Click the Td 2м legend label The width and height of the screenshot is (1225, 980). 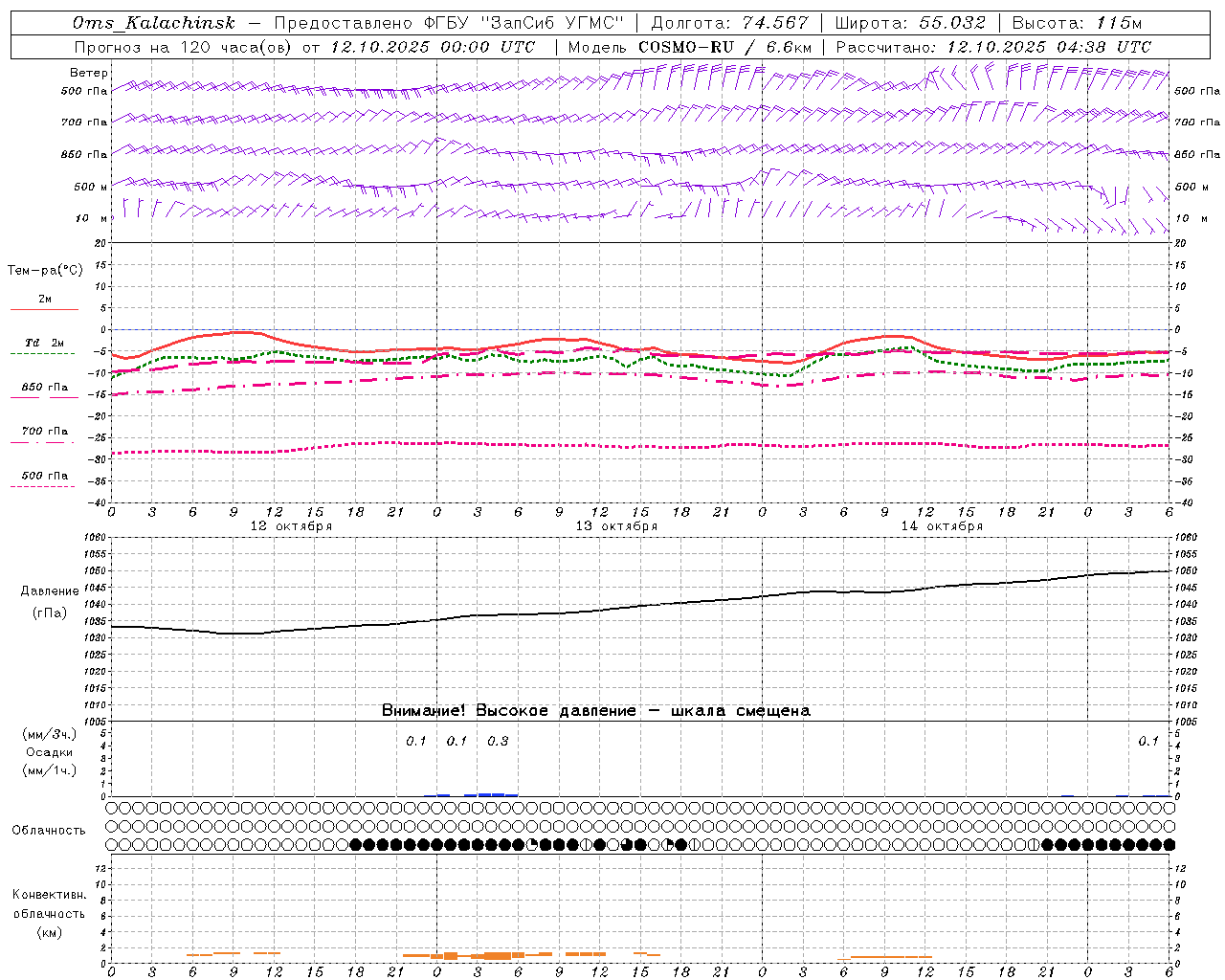tap(44, 343)
